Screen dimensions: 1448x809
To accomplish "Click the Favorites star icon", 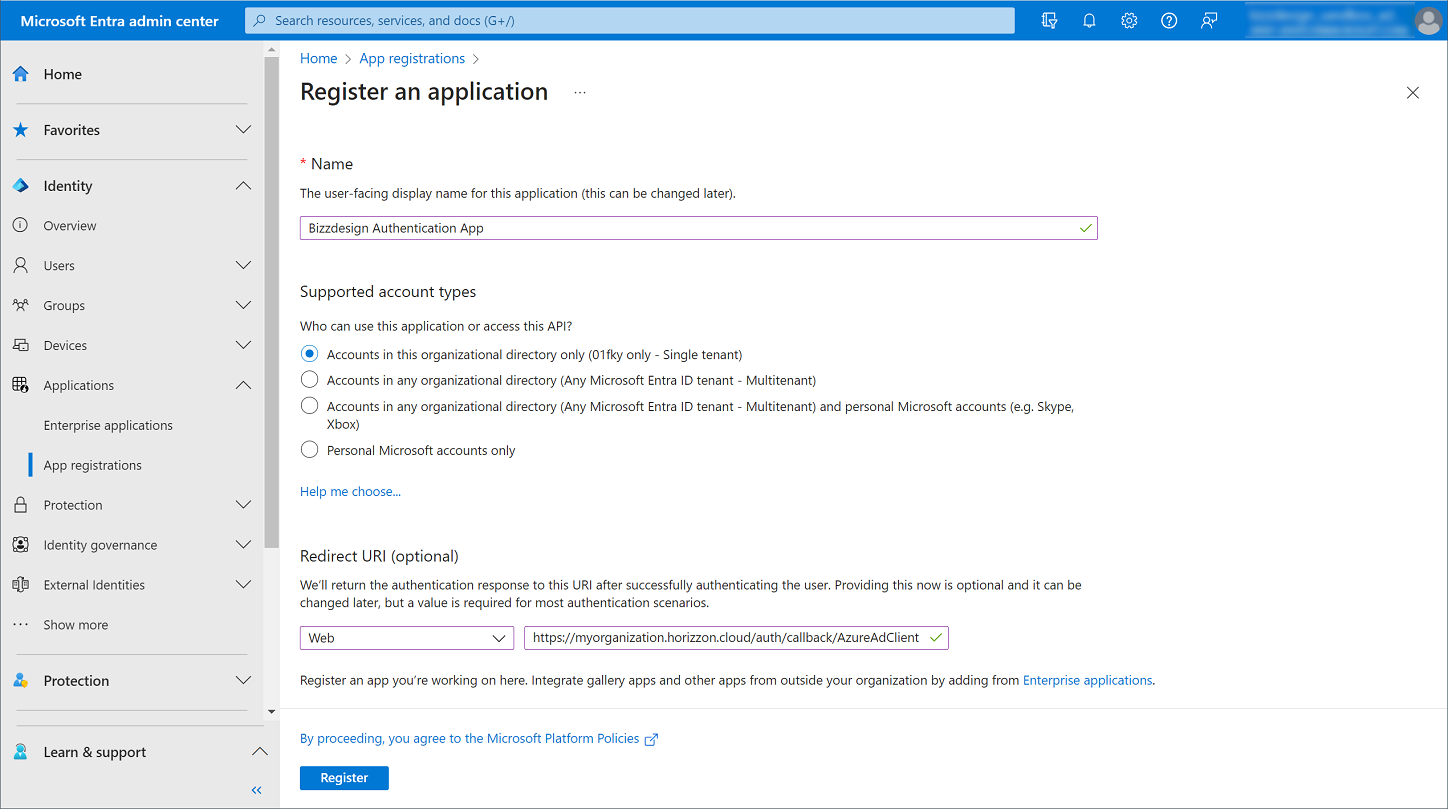I will coord(20,130).
